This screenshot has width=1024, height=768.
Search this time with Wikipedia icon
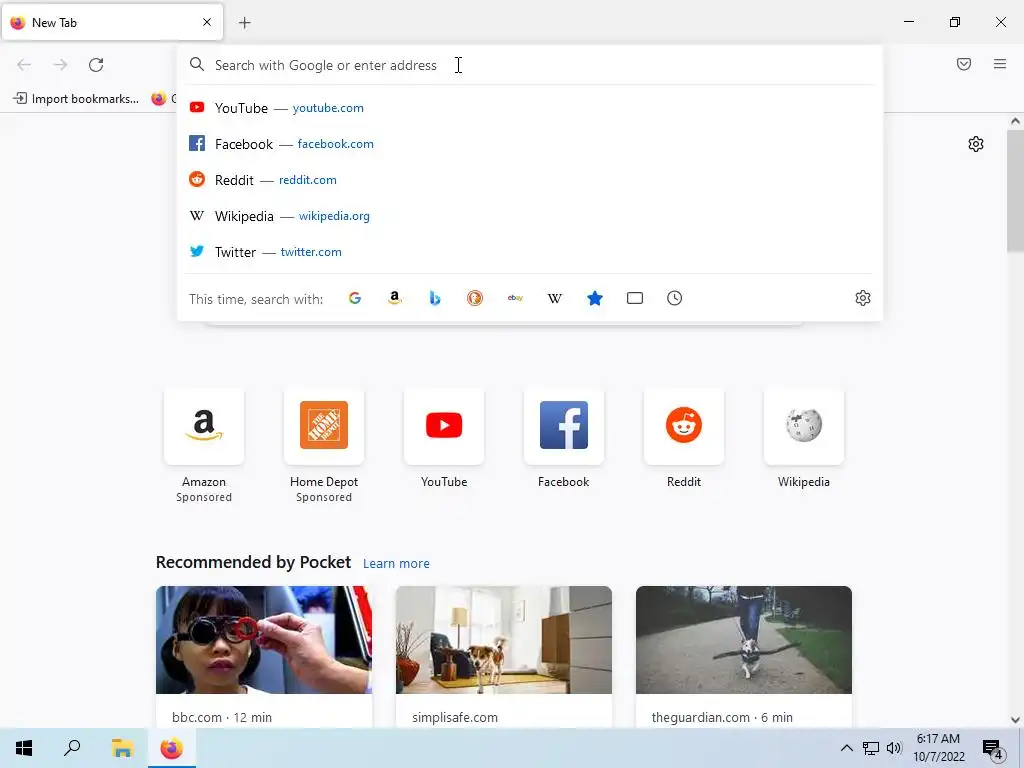(x=554, y=298)
